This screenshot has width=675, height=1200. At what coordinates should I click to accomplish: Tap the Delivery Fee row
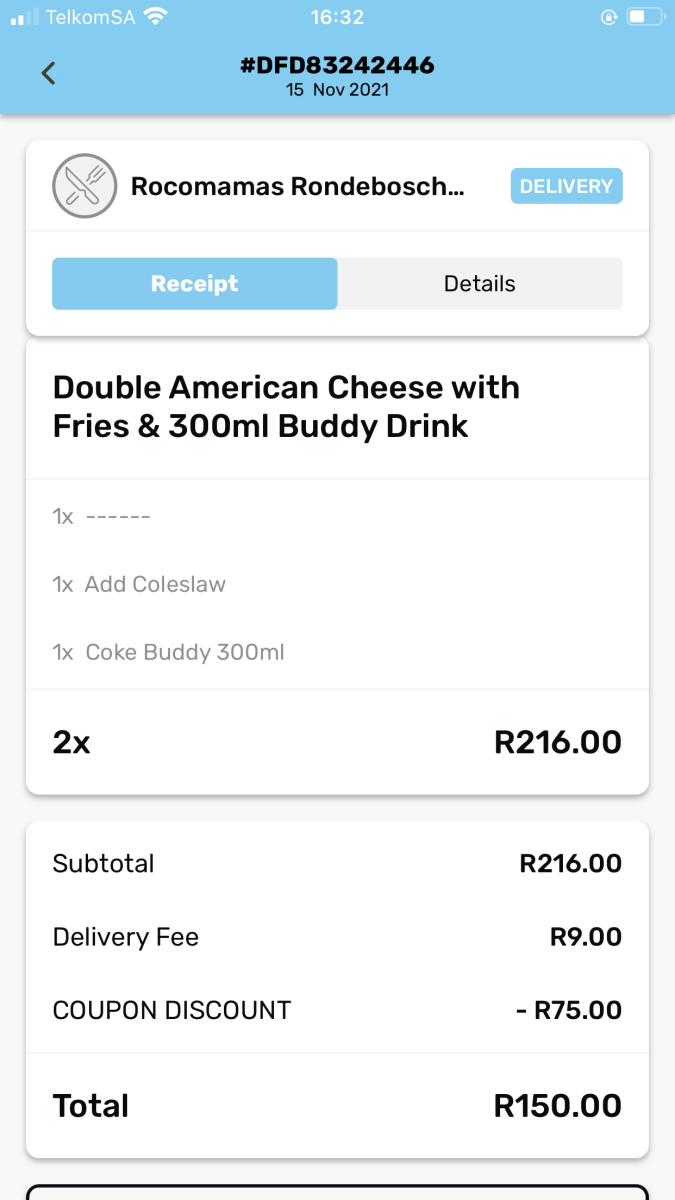pyautogui.click(x=337, y=937)
